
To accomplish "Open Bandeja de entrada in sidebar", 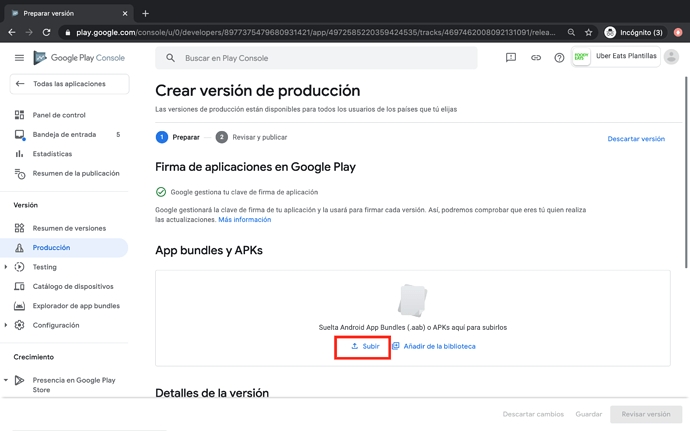I will 64,134.
